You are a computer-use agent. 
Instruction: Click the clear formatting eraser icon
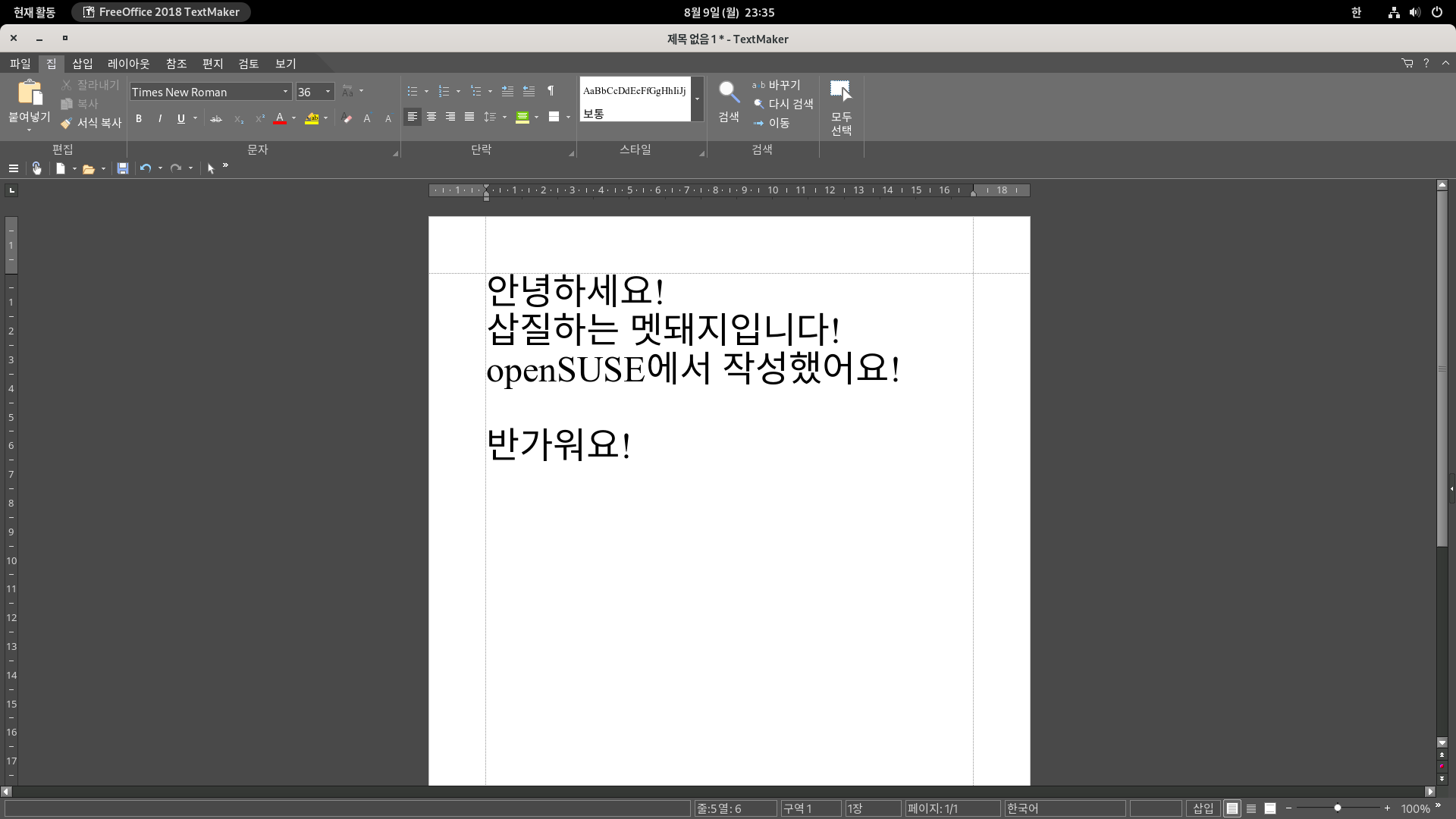347,118
